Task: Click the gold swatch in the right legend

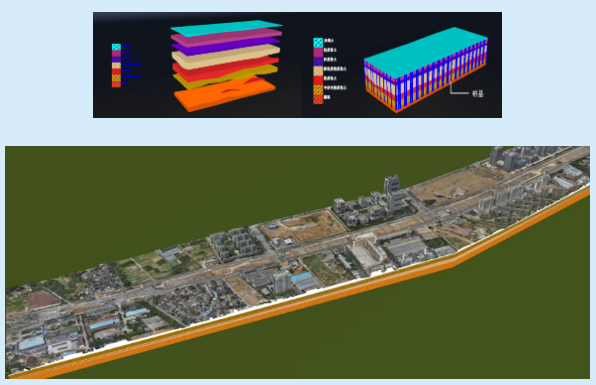Action: click(318, 90)
